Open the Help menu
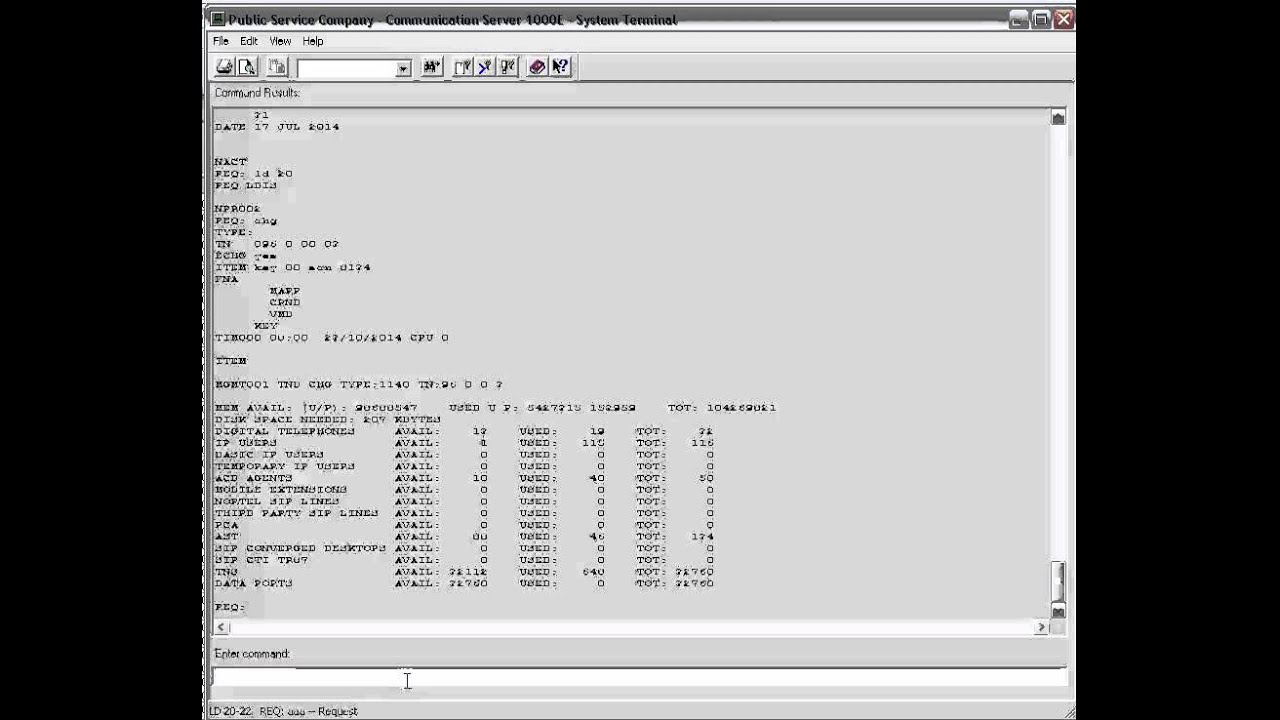This screenshot has width=1280, height=720. tap(313, 41)
